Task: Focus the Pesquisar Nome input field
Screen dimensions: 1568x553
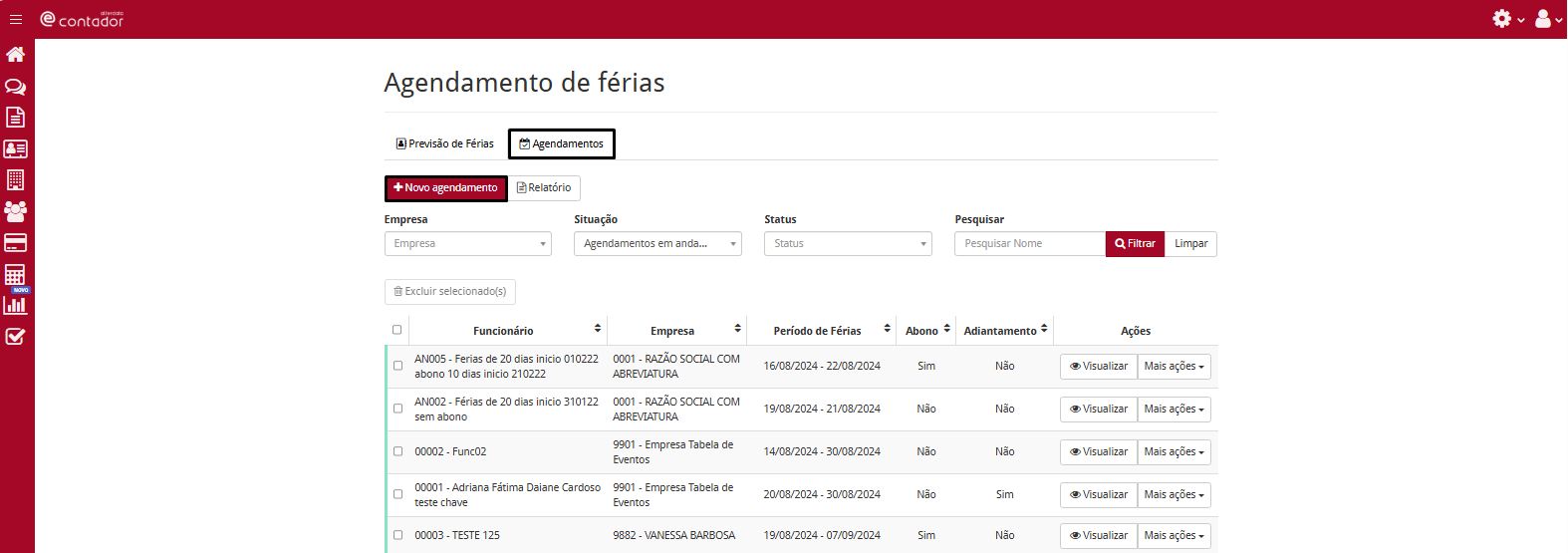Action: pos(1029,244)
